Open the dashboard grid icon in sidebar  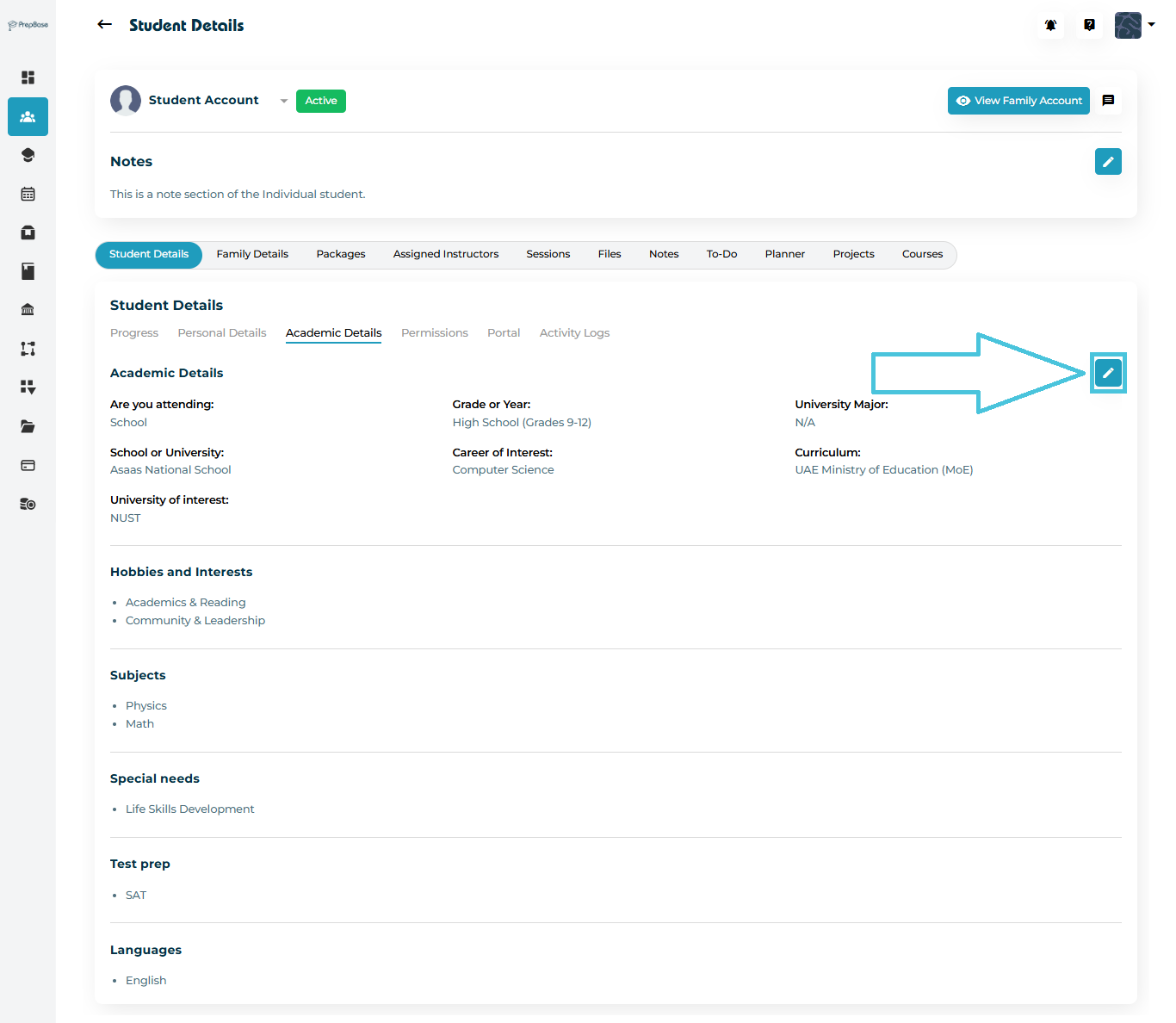pyautogui.click(x=28, y=77)
